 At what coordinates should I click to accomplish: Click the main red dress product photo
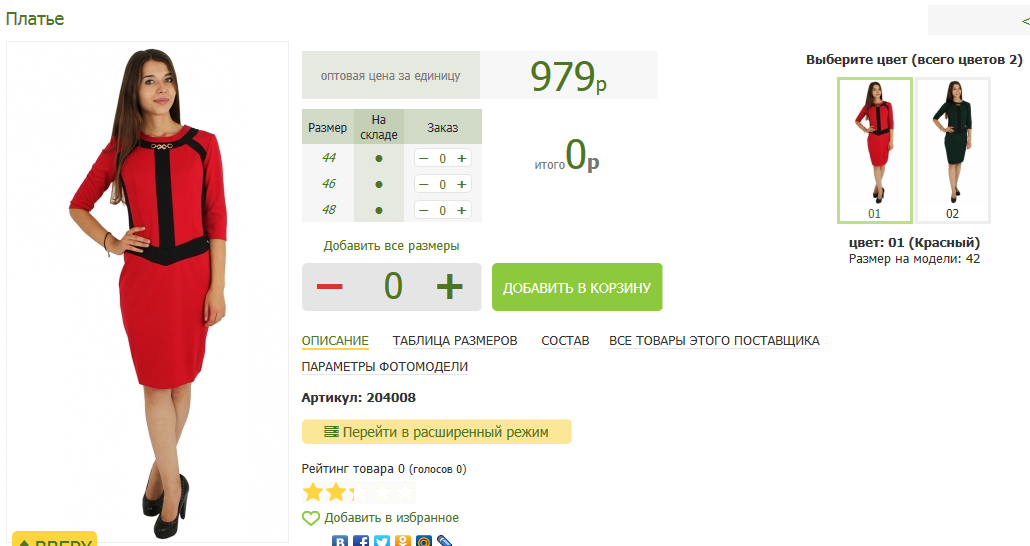click(x=148, y=292)
